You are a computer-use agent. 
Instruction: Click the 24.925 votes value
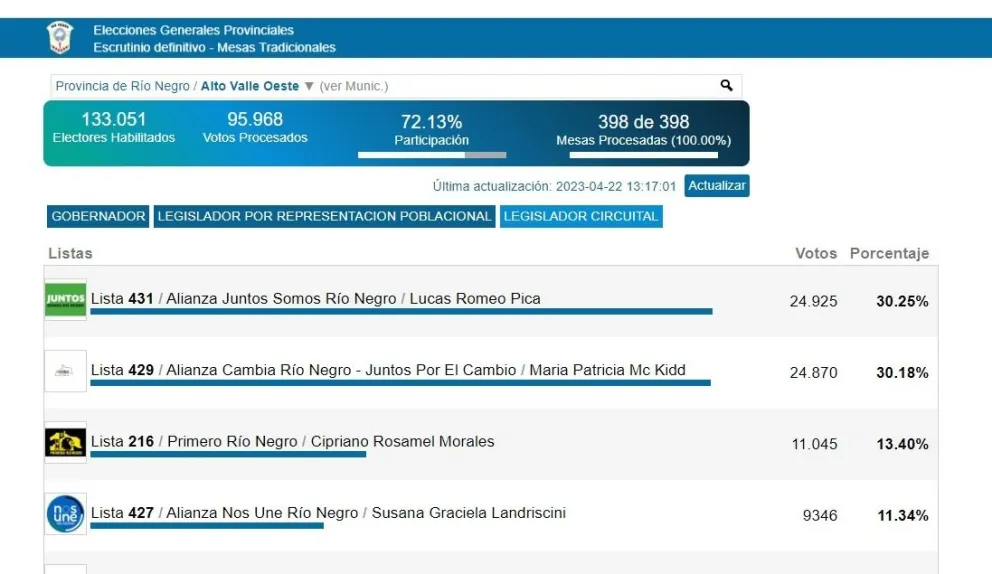[814, 301]
